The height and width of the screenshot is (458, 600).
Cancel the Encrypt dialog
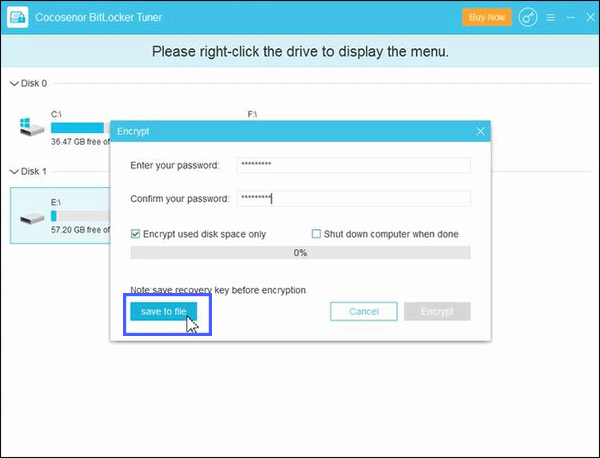[364, 311]
